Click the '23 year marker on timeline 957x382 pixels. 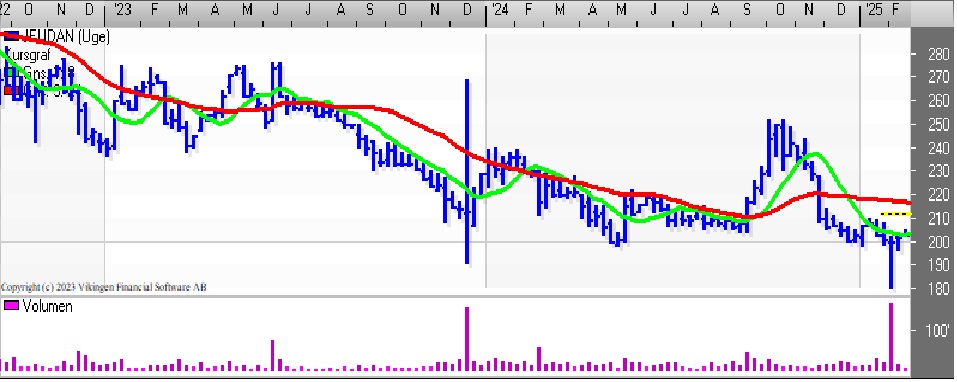point(122,9)
